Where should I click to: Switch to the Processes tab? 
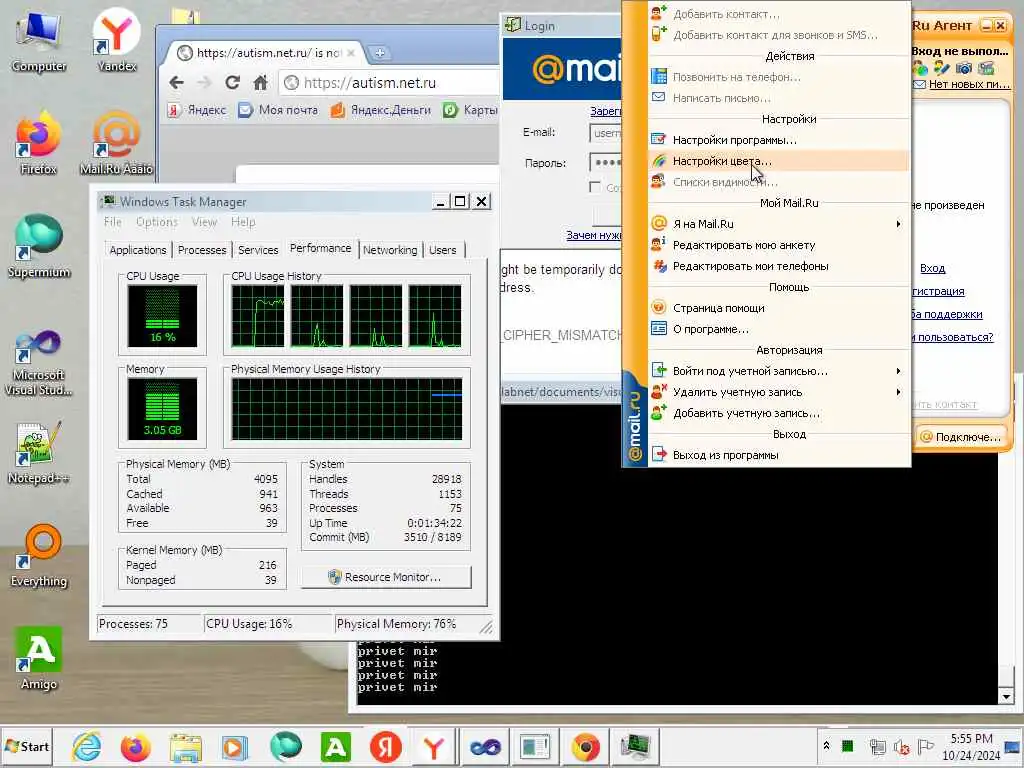click(x=202, y=250)
